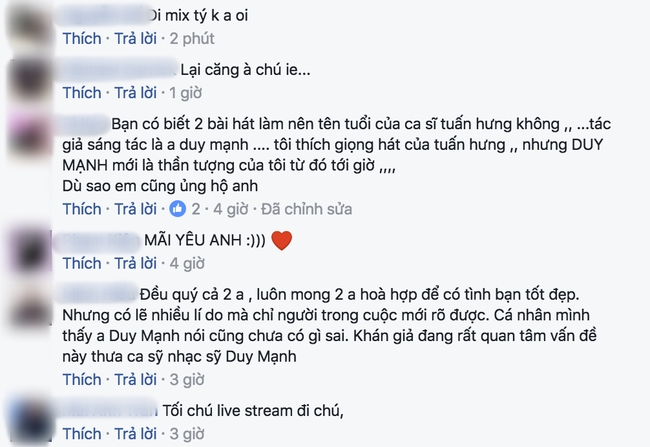650x447 pixels.
Task: Reply to the comment about tuấn hưng songs
Action: pos(136,209)
